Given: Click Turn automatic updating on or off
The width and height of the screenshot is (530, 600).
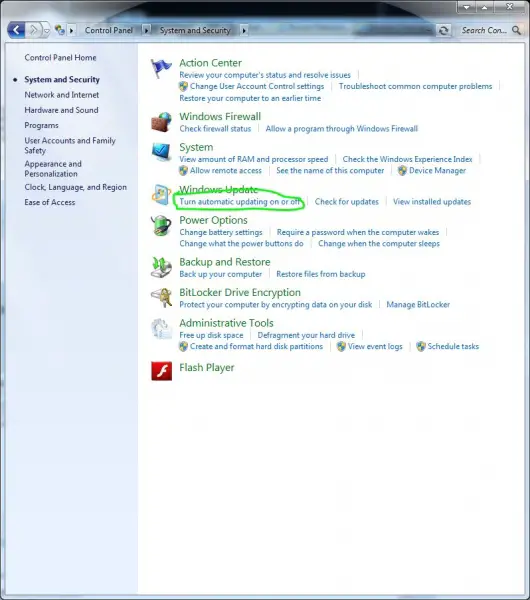Looking at the screenshot, I should pos(240,202).
